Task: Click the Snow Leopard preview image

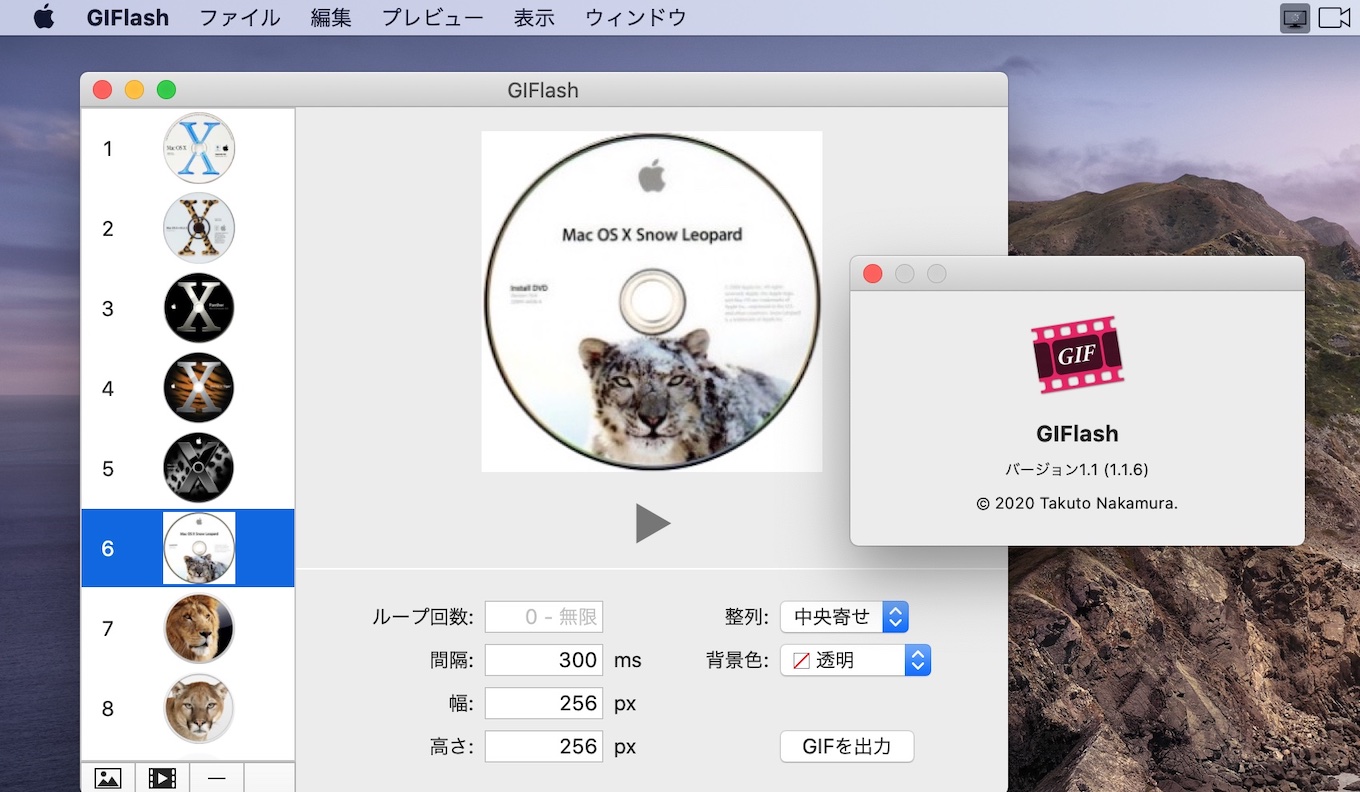Action: tap(652, 301)
